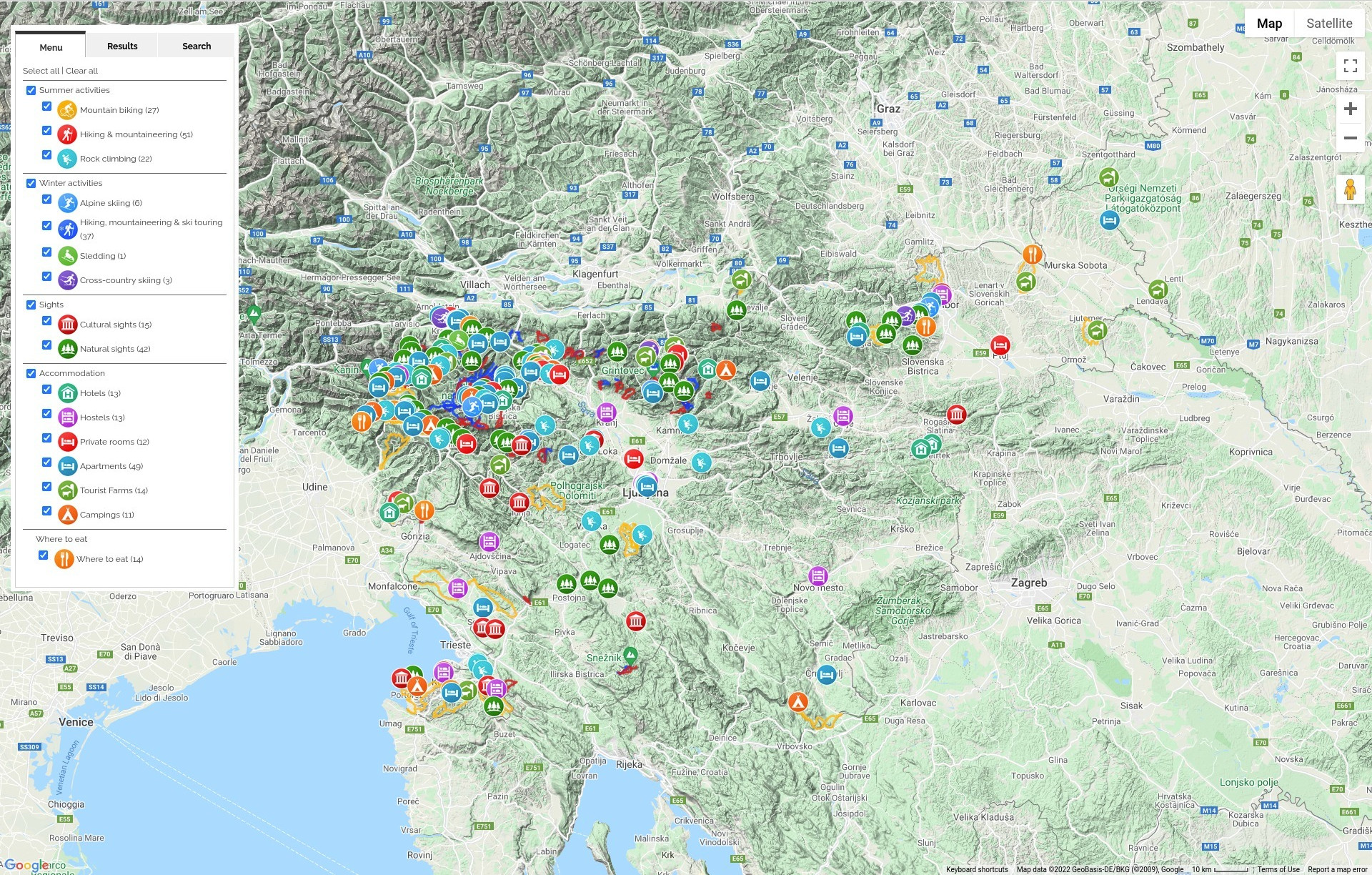Switch to the Results tab
The width and height of the screenshot is (1372, 875).
[x=122, y=46]
